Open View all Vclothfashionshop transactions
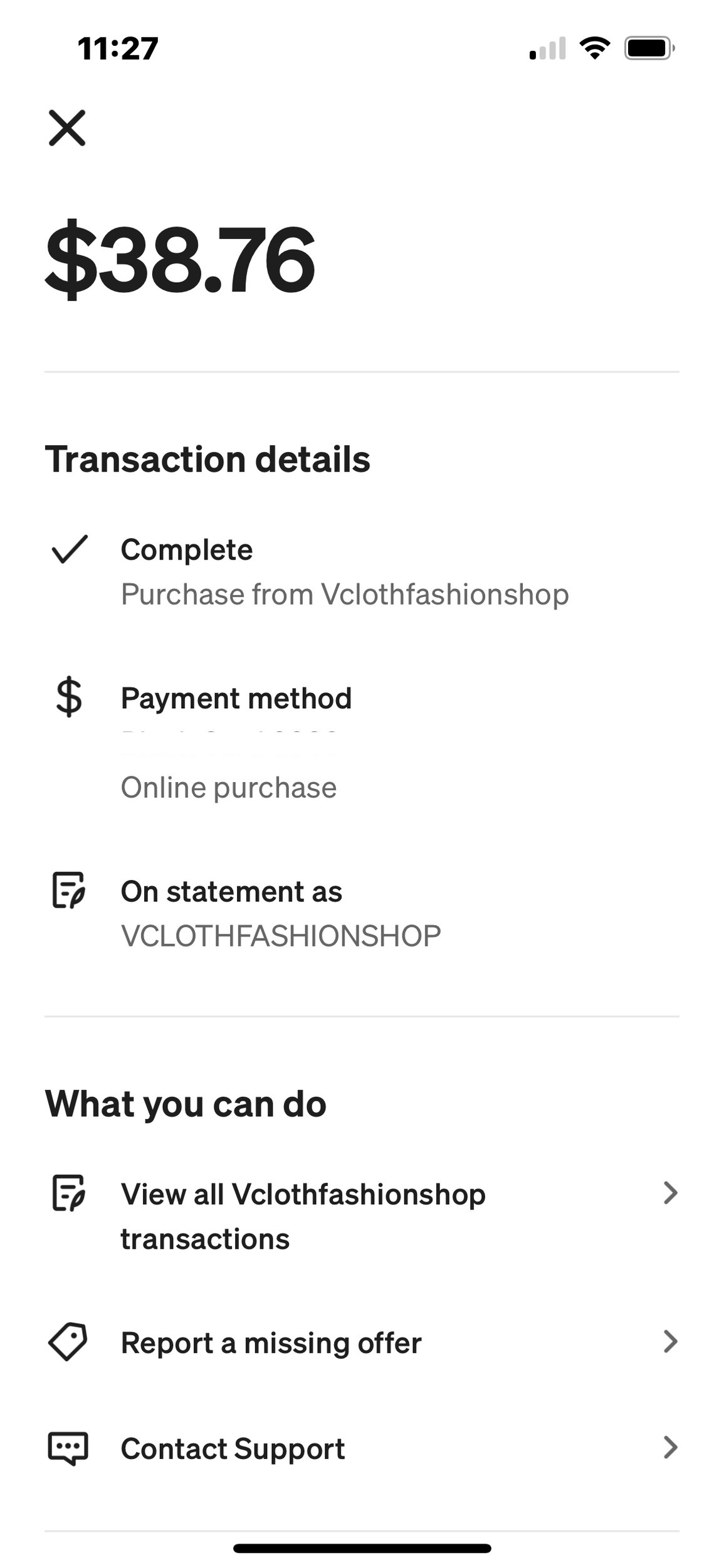This screenshot has height=1568, width=724. point(303,1216)
